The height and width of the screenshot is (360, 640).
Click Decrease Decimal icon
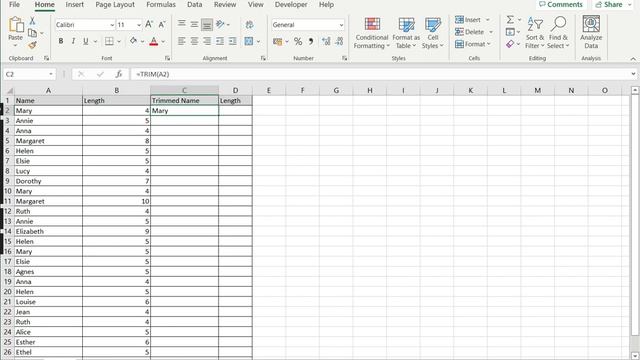[x=339, y=41]
